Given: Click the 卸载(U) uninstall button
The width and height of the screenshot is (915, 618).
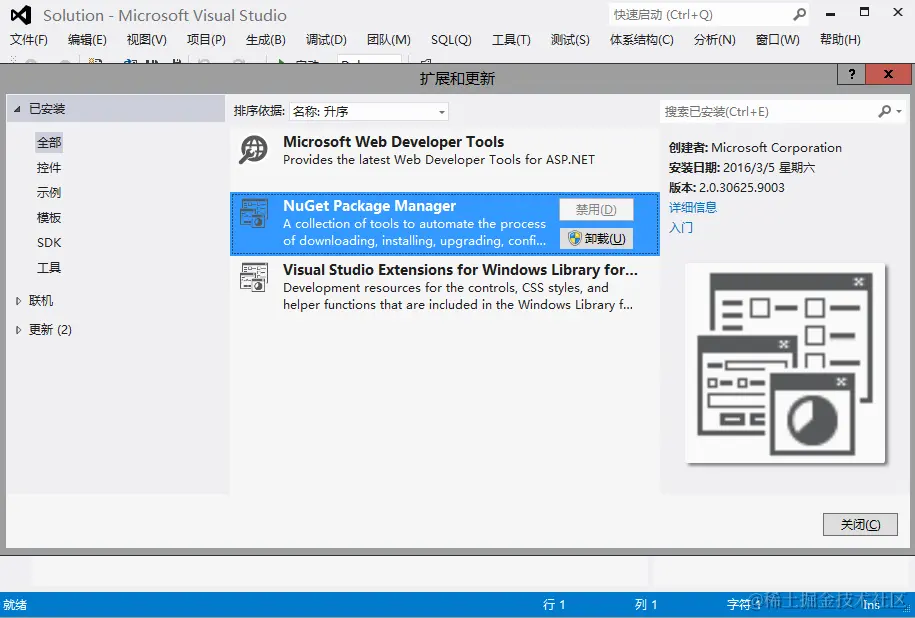Looking at the screenshot, I should (x=596, y=238).
